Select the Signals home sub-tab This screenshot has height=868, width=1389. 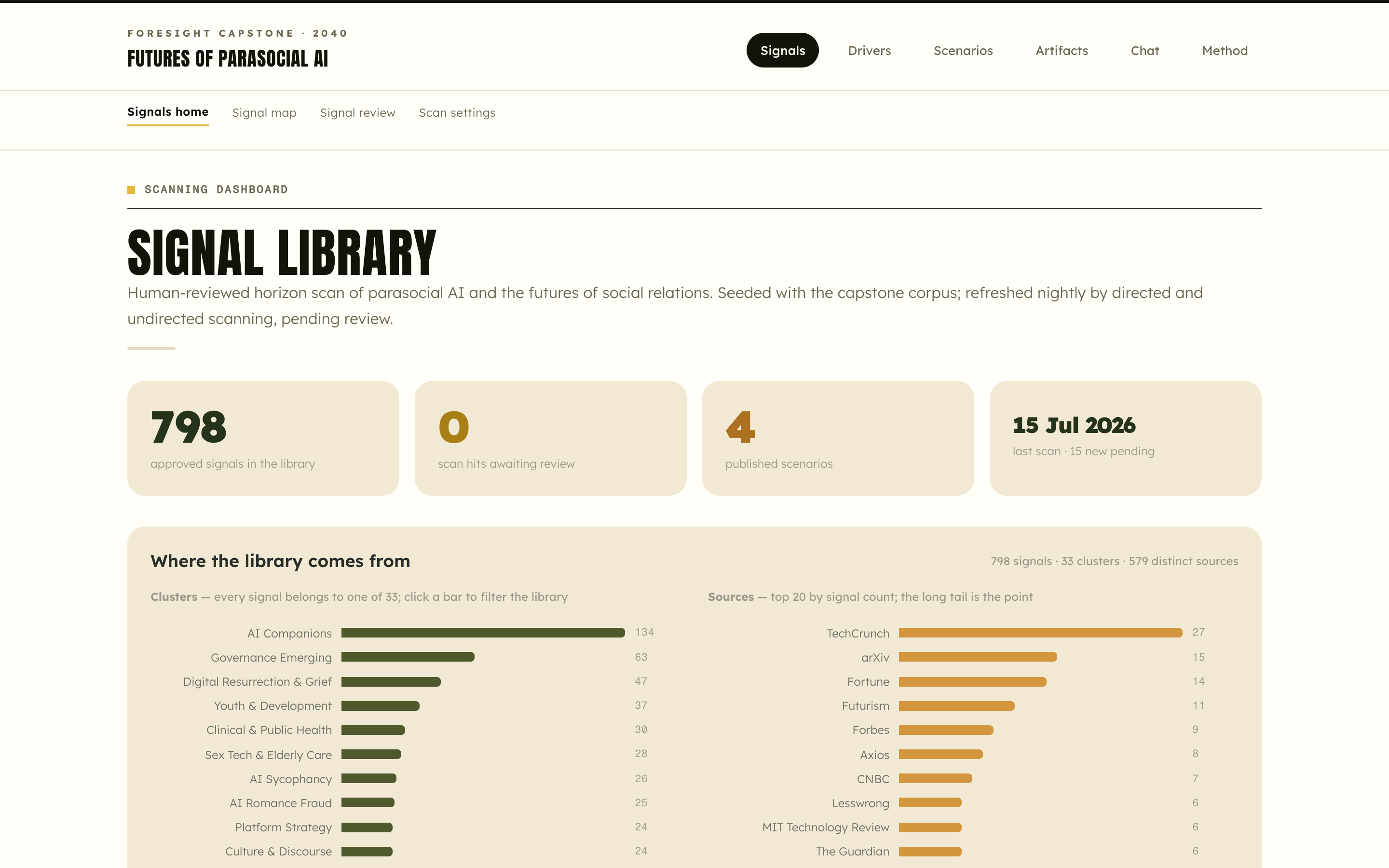[x=168, y=112]
